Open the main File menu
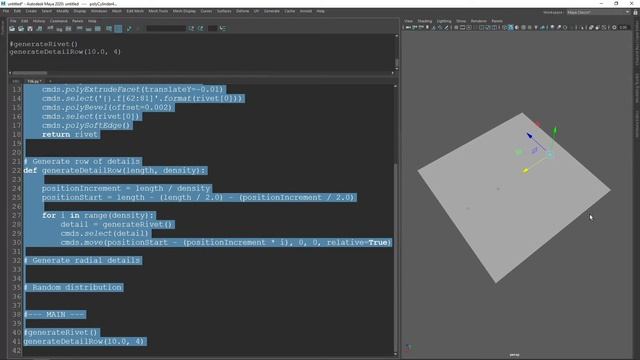The width and height of the screenshot is (640, 360). tap(6, 11)
